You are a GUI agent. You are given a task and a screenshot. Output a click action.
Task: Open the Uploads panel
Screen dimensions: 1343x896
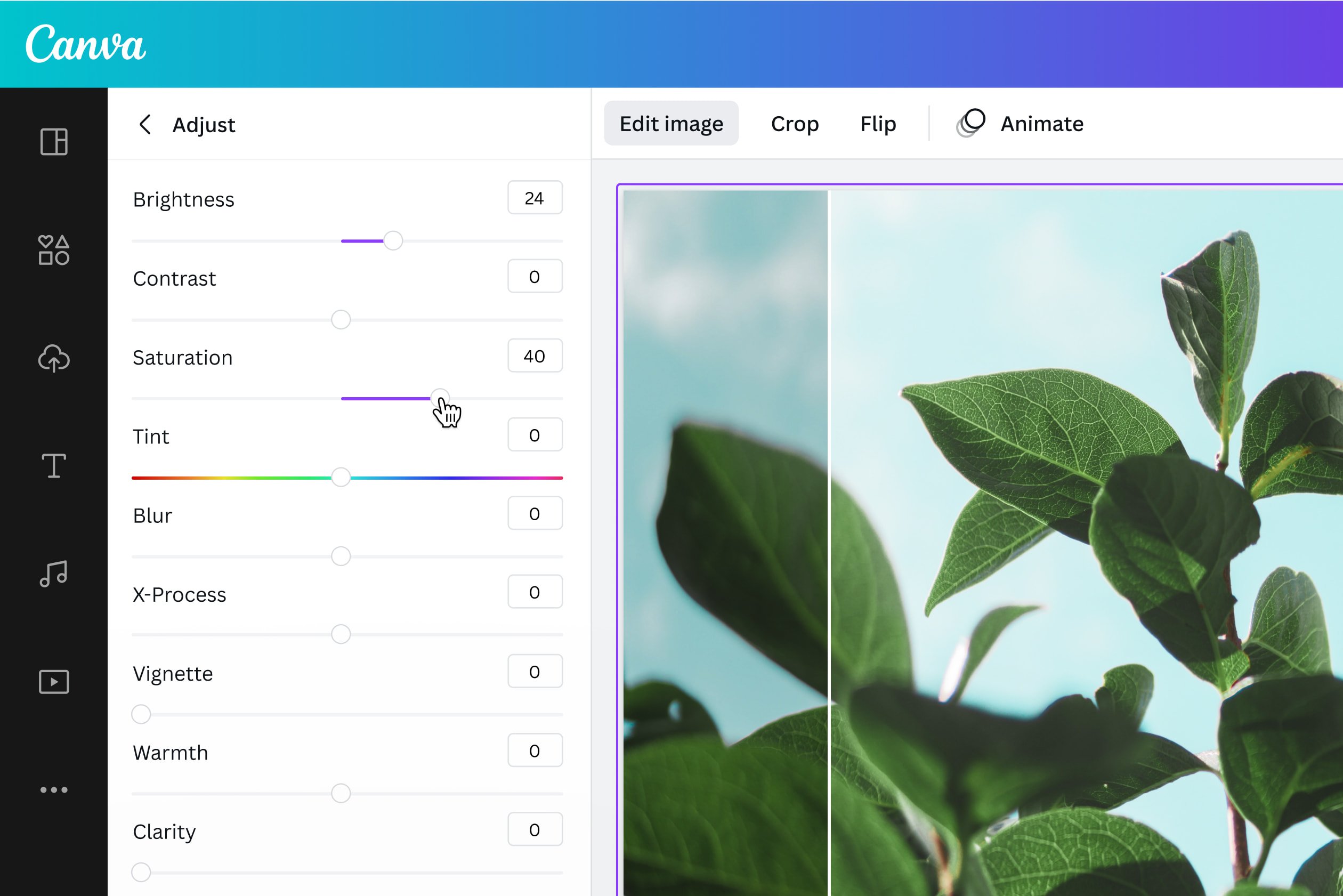53,358
